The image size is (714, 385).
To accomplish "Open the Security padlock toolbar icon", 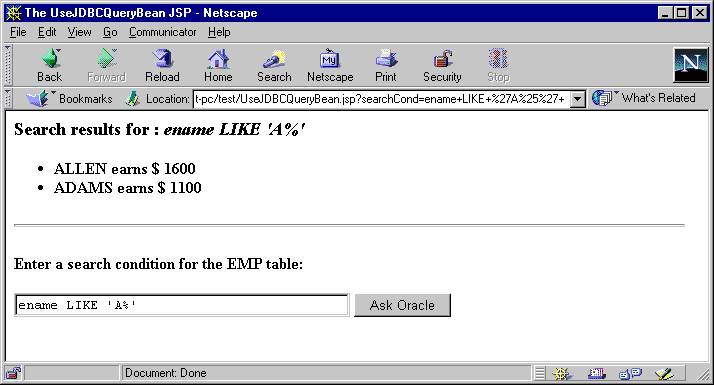I will (x=442, y=65).
